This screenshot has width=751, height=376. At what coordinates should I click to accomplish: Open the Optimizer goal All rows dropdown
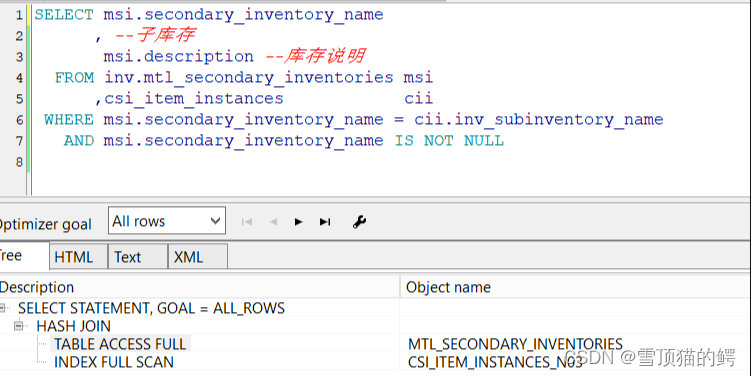167,221
